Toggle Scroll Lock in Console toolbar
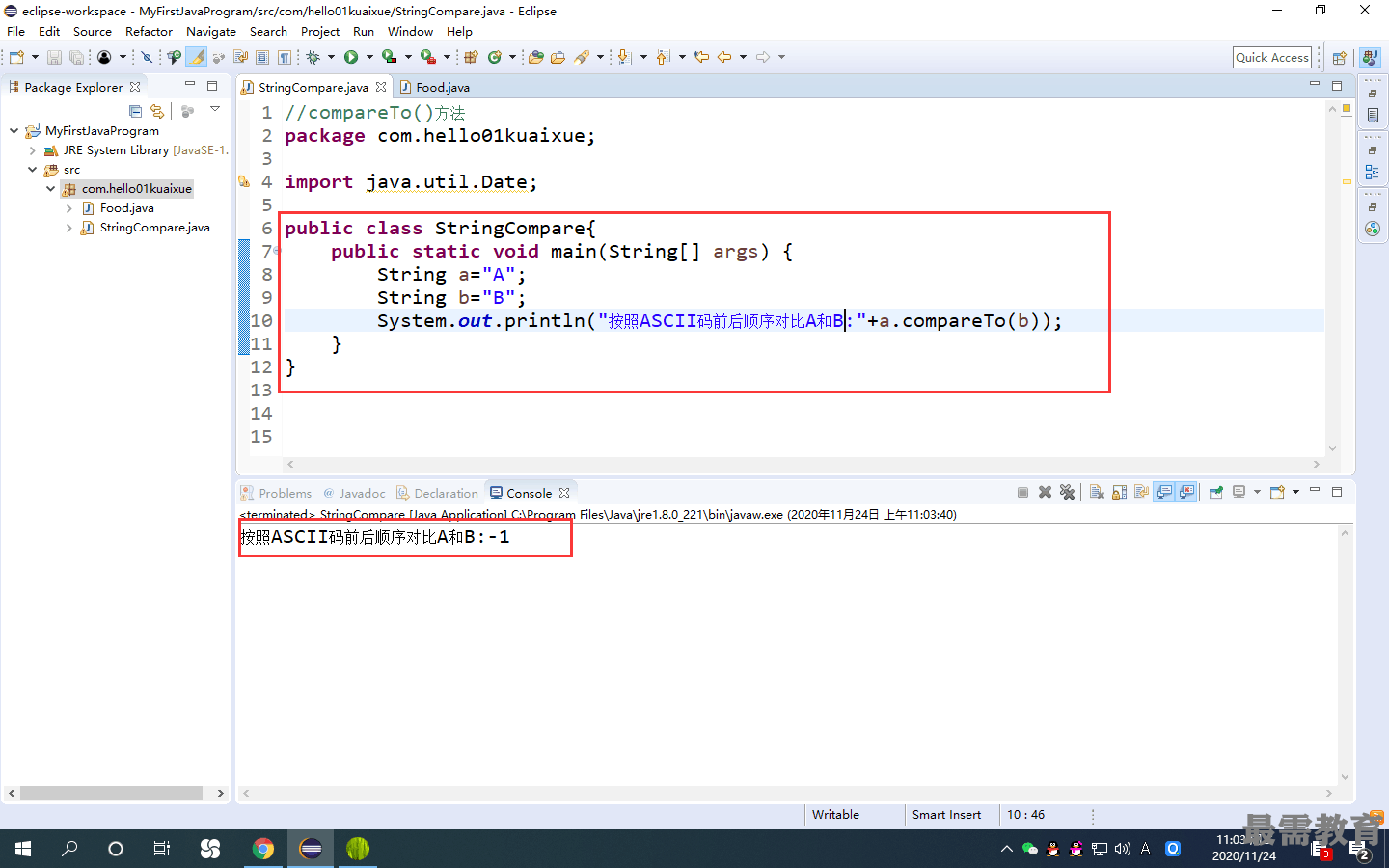1389x868 pixels. point(1119,492)
